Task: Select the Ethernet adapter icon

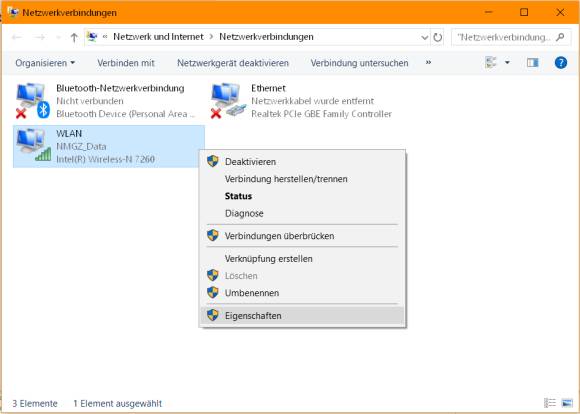Action: 228,101
